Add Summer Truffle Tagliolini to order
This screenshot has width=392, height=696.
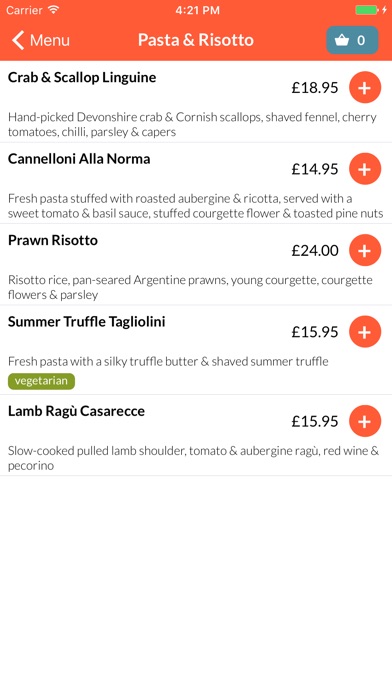[x=365, y=332]
